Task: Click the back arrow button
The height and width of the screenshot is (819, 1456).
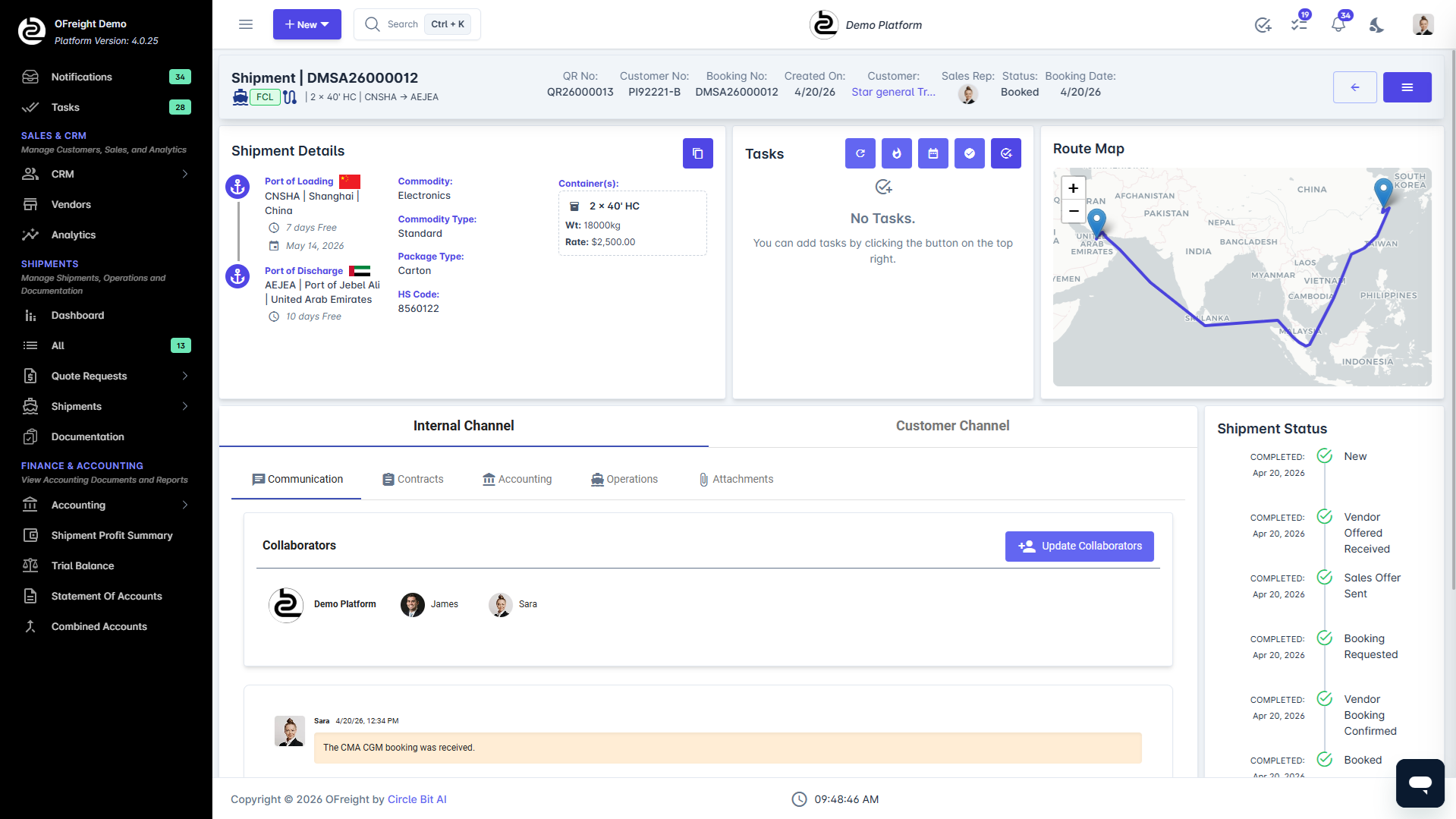Action: (1354, 87)
